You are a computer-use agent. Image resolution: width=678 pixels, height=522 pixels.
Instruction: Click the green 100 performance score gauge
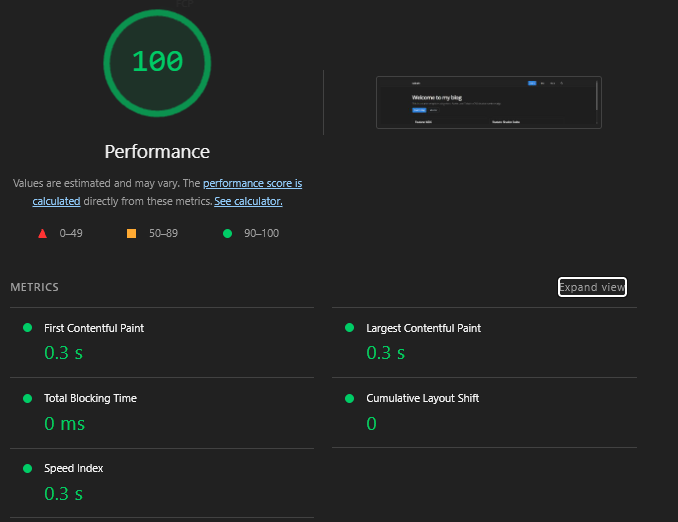point(157,62)
